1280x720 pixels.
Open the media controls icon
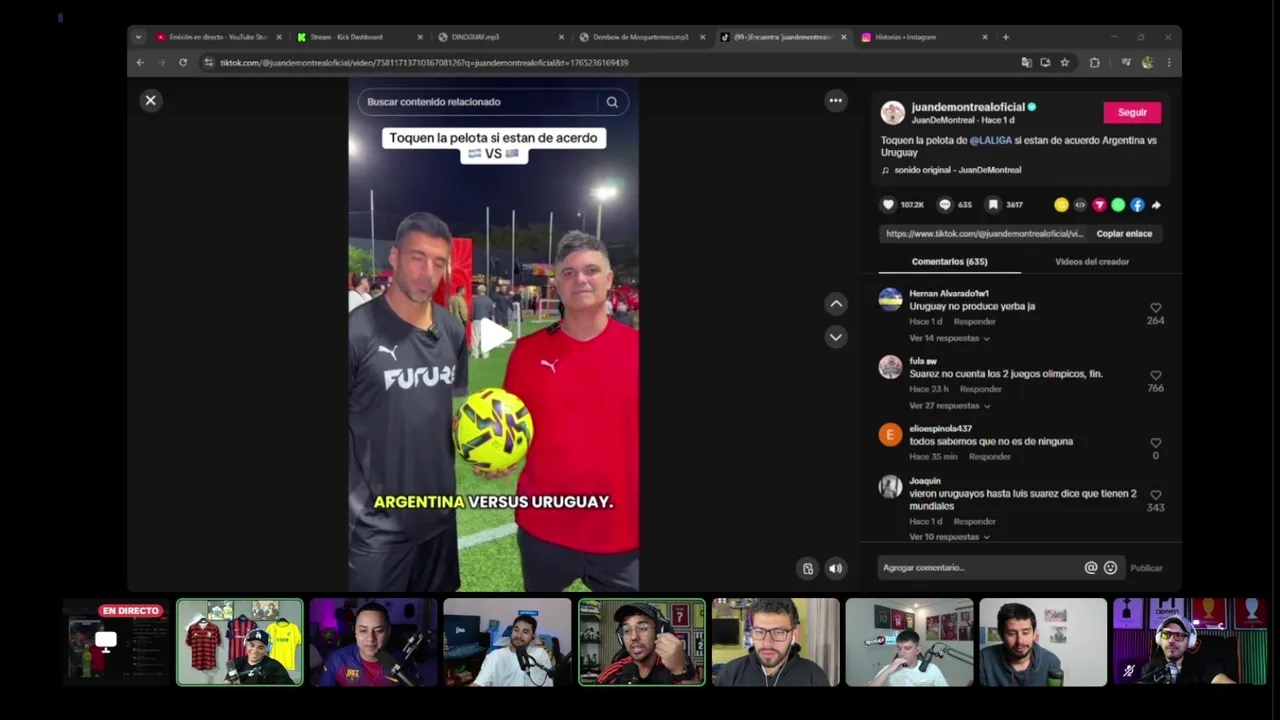[x=1126, y=62]
